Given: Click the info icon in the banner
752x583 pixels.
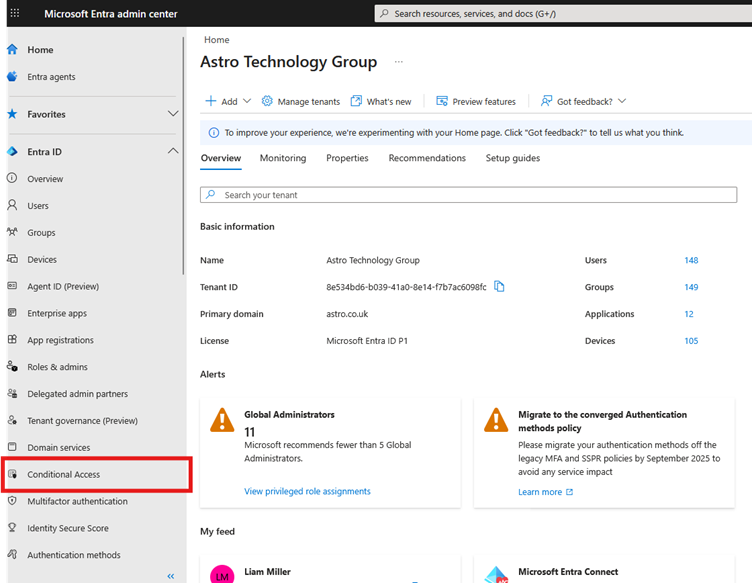Looking at the screenshot, I should pos(213,132).
